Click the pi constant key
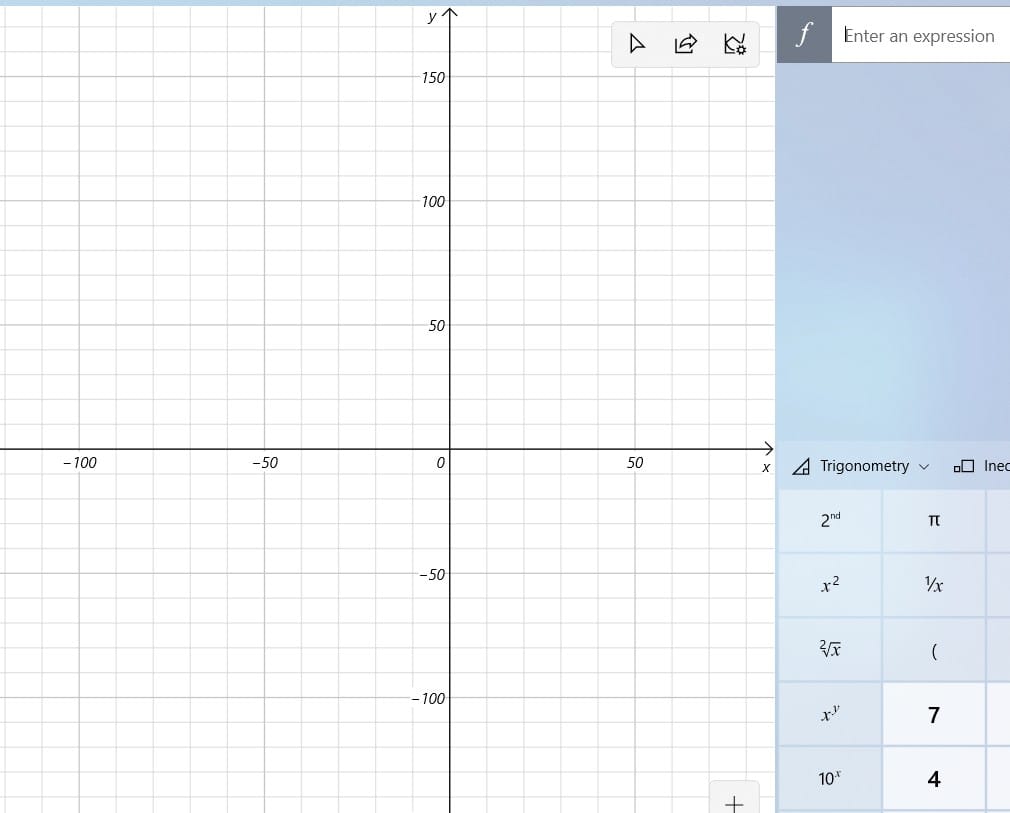Image resolution: width=1010 pixels, height=813 pixels. tap(933, 520)
